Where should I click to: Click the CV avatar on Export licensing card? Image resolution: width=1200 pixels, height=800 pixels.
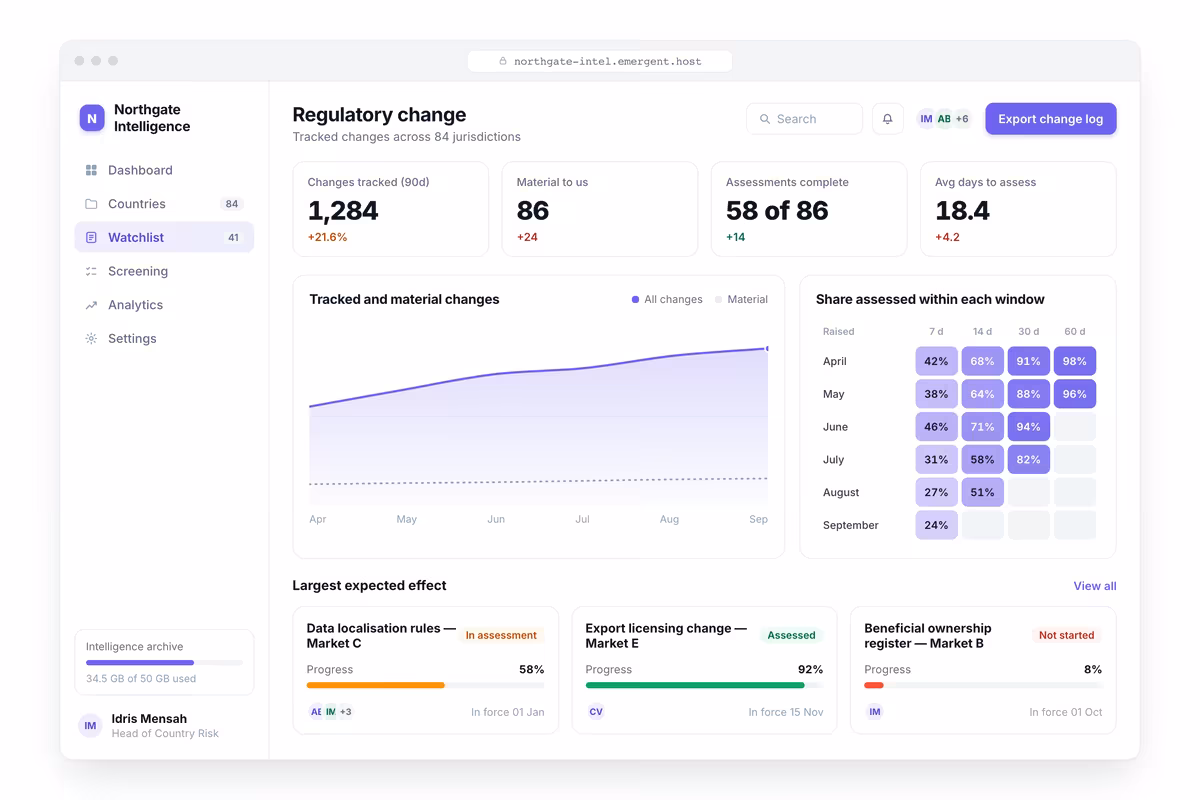tap(596, 712)
